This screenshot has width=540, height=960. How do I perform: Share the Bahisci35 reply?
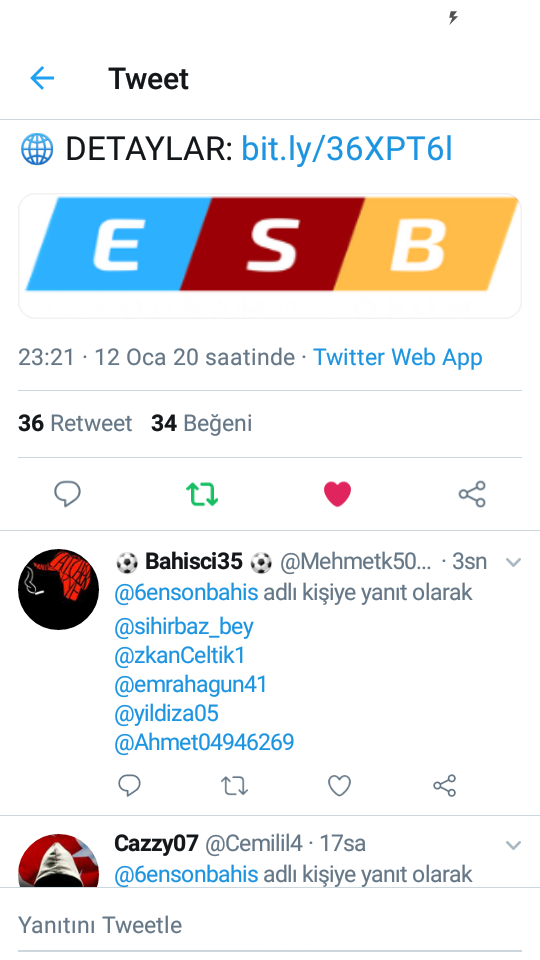click(x=444, y=785)
